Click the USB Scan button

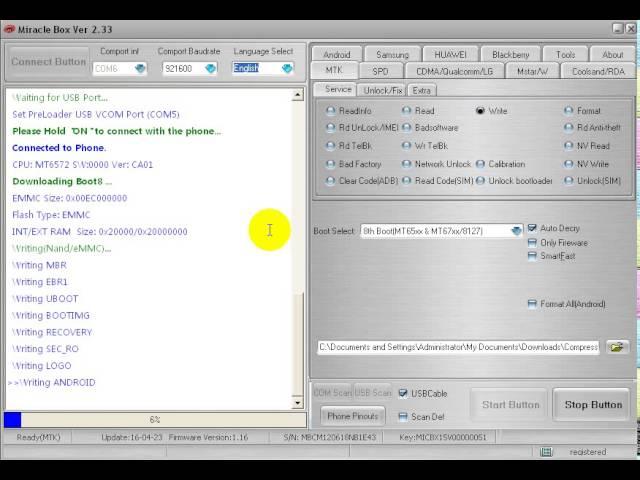pyautogui.click(x=373, y=393)
